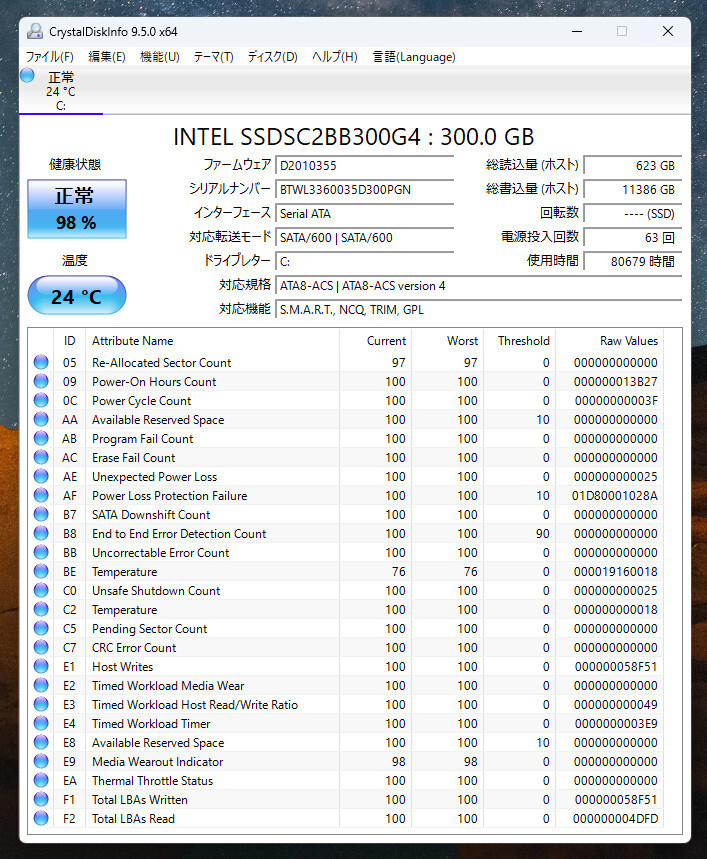Click status orb in row BE Temperature
This screenshot has width=707, height=859.
pyautogui.click(x=41, y=571)
